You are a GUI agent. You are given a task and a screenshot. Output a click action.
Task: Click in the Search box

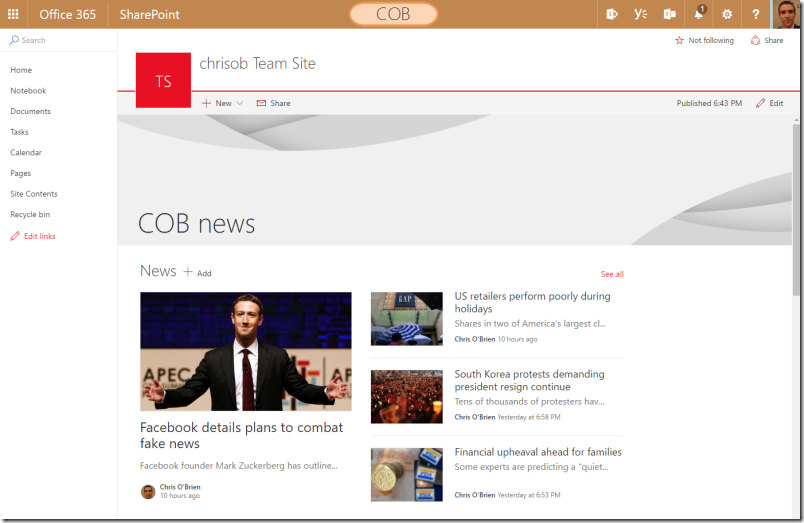coord(59,40)
